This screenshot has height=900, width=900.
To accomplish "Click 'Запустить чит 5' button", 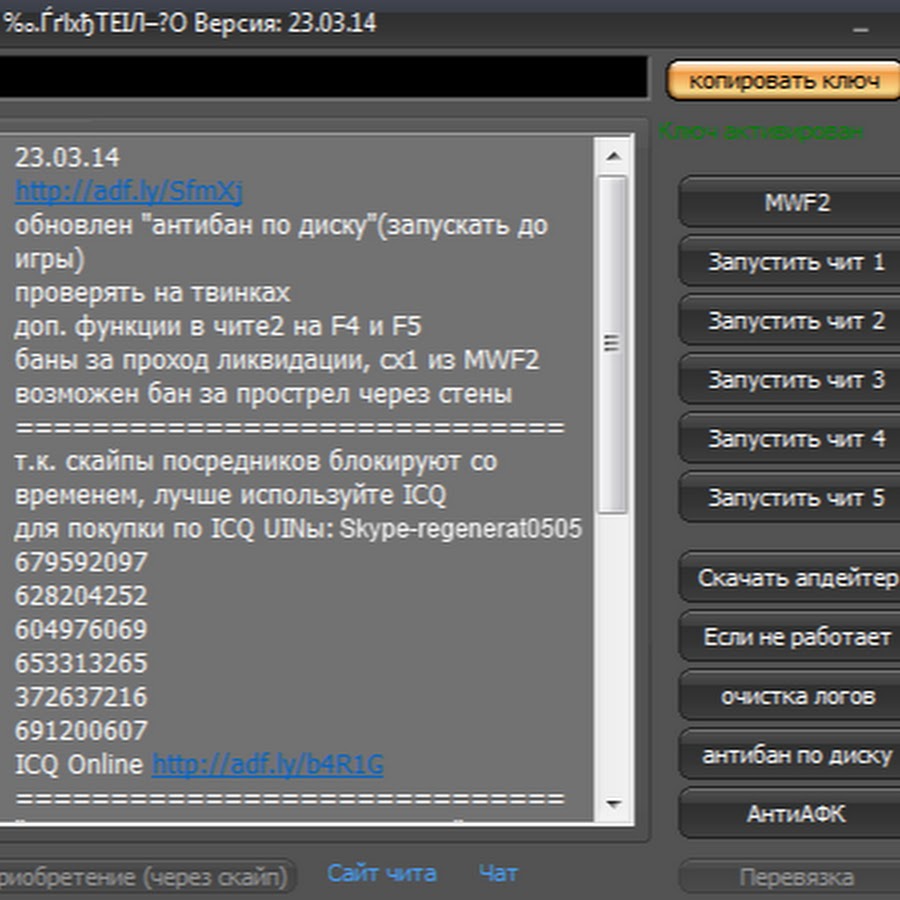I will [795, 498].
